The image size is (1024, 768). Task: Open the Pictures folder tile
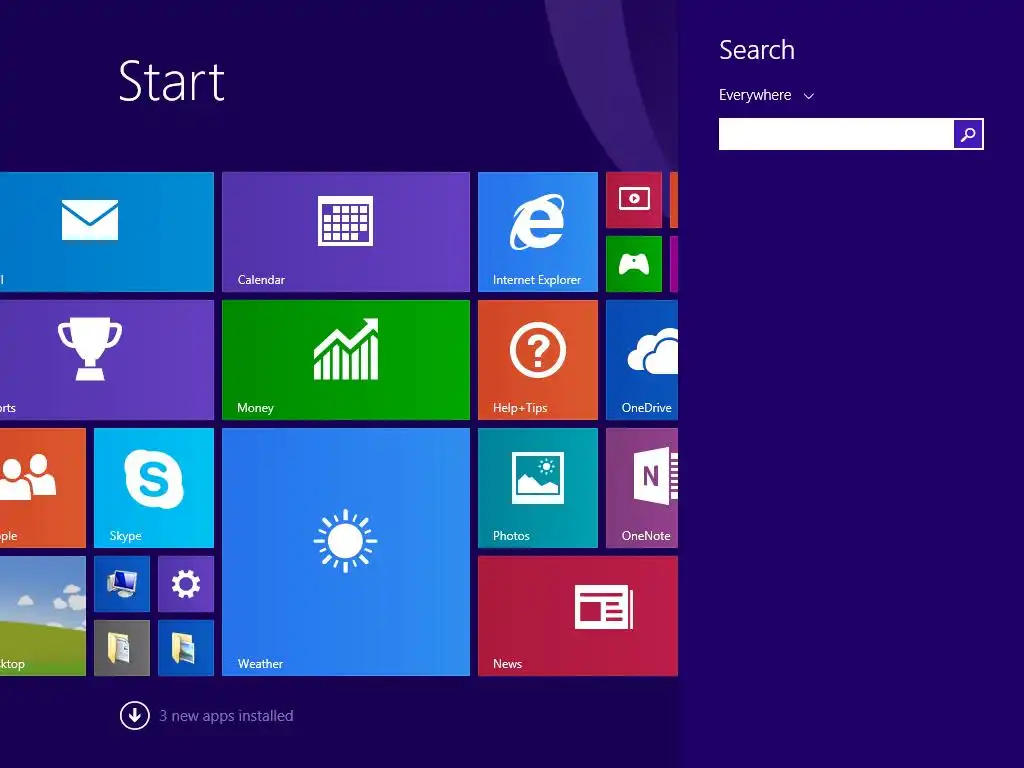185,648
